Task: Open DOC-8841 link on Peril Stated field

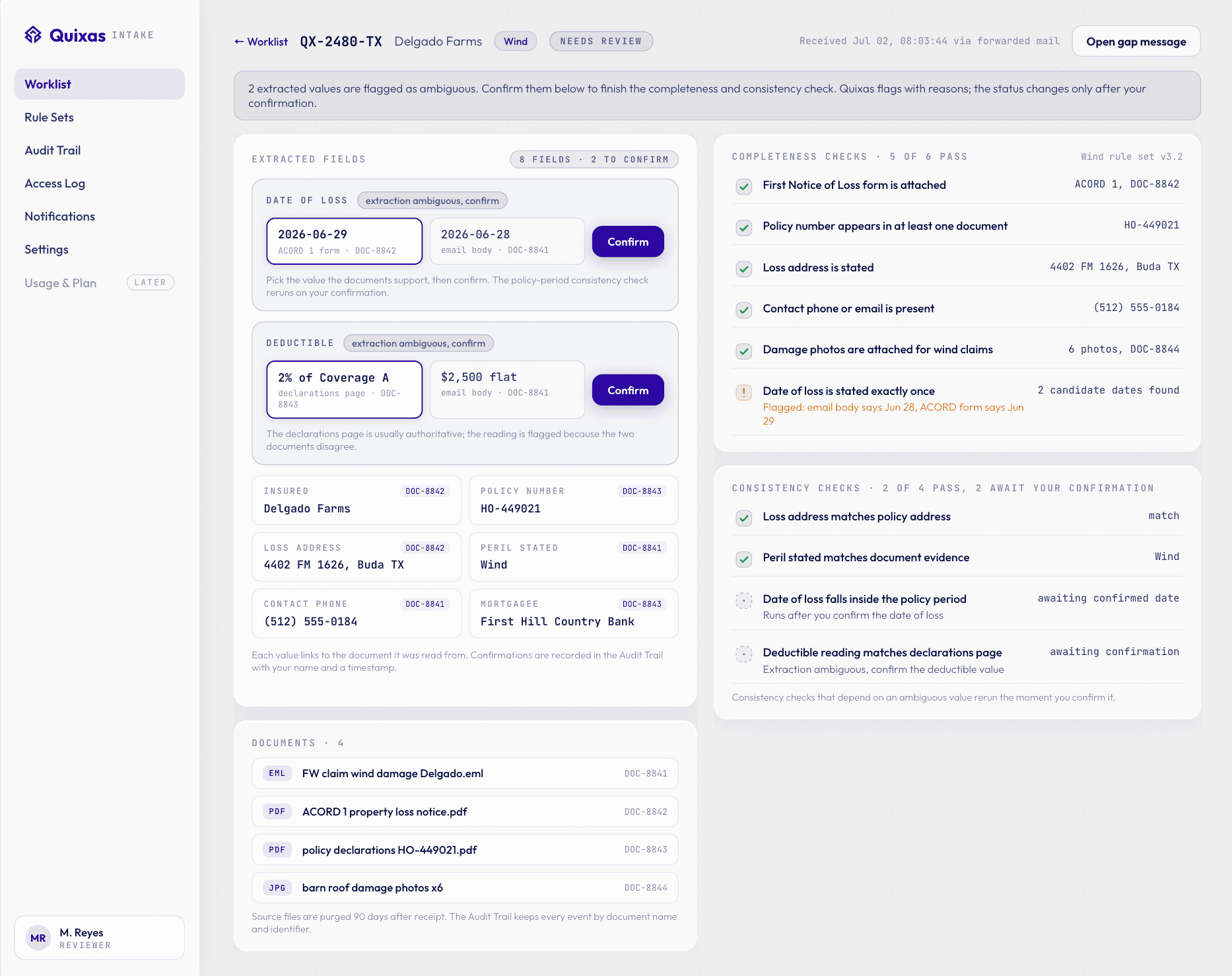Action: 642,548
